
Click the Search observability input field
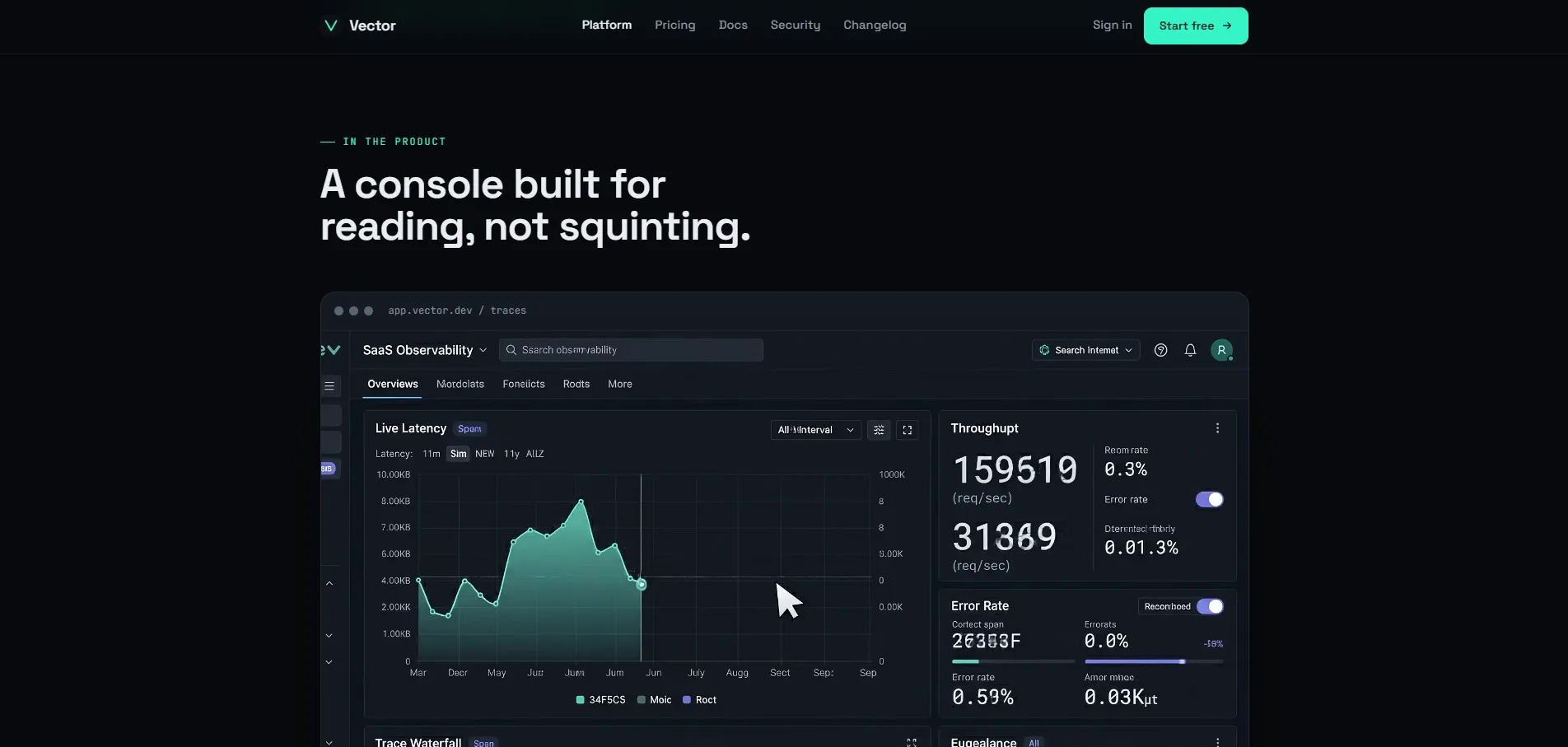pyautogui.click(x=631, y=350)
